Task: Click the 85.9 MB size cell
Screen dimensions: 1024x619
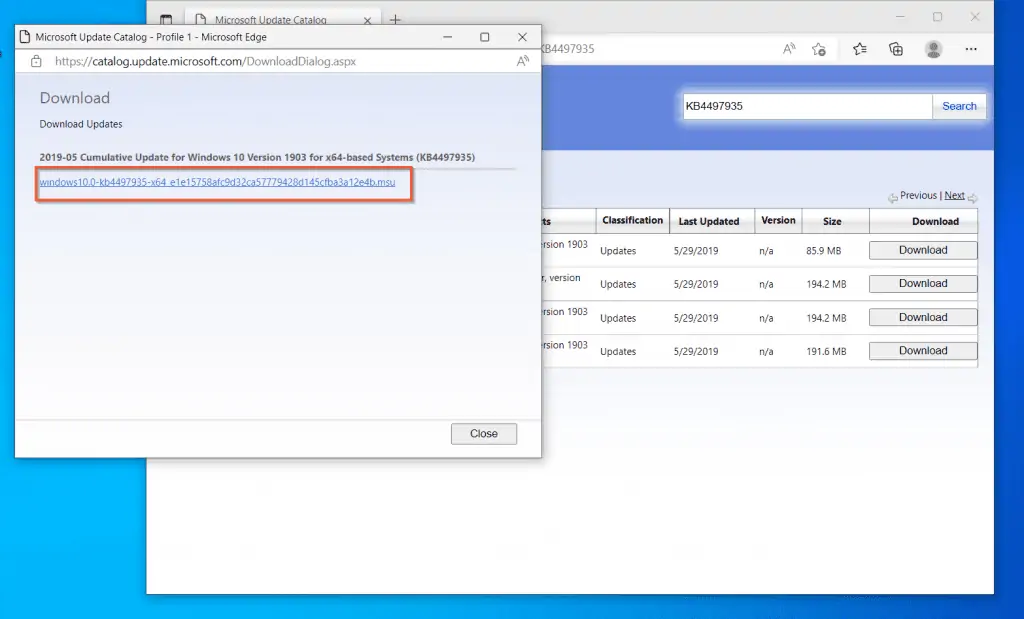Action: point(824,251)
